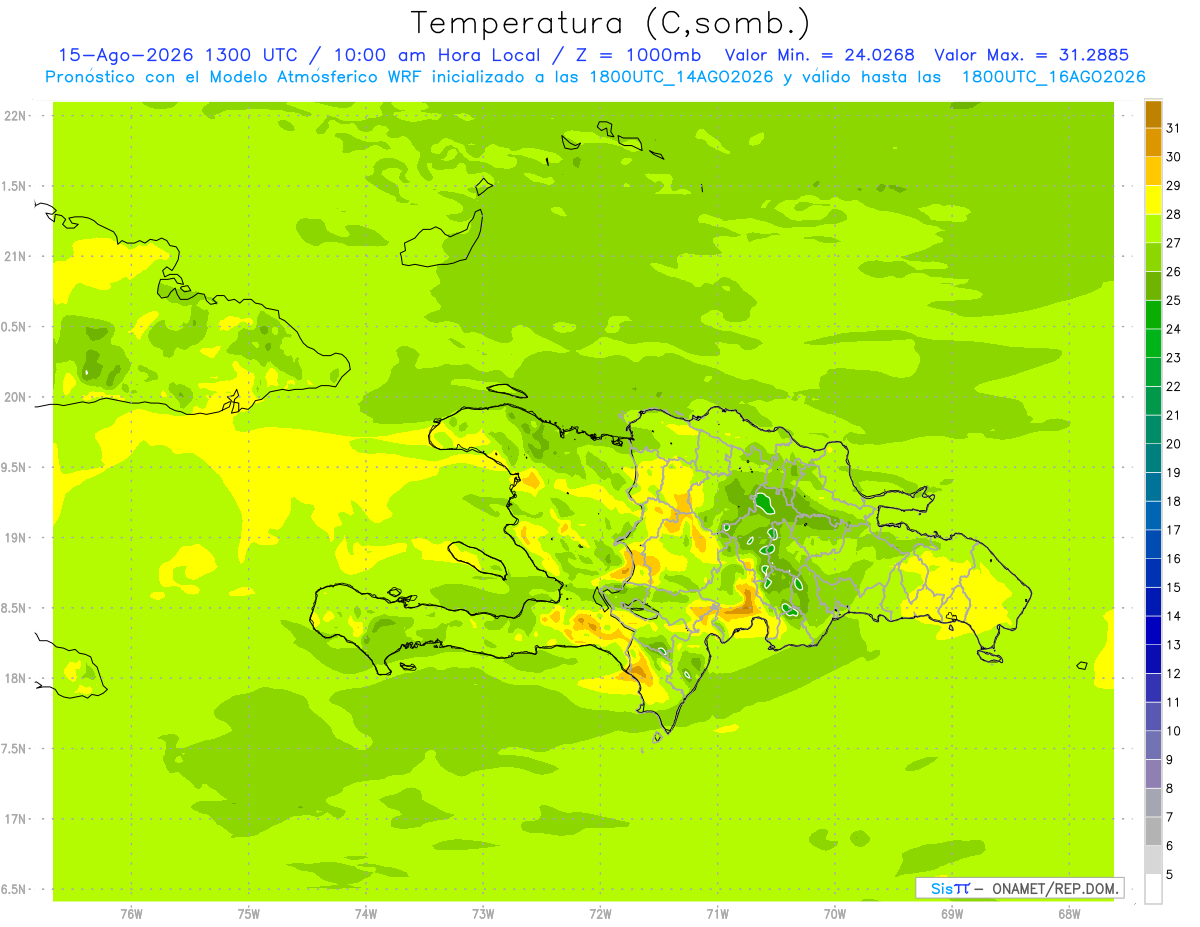Click the 22N latitude label
This screenshot has width=1200, height=927.
point(17,116)
